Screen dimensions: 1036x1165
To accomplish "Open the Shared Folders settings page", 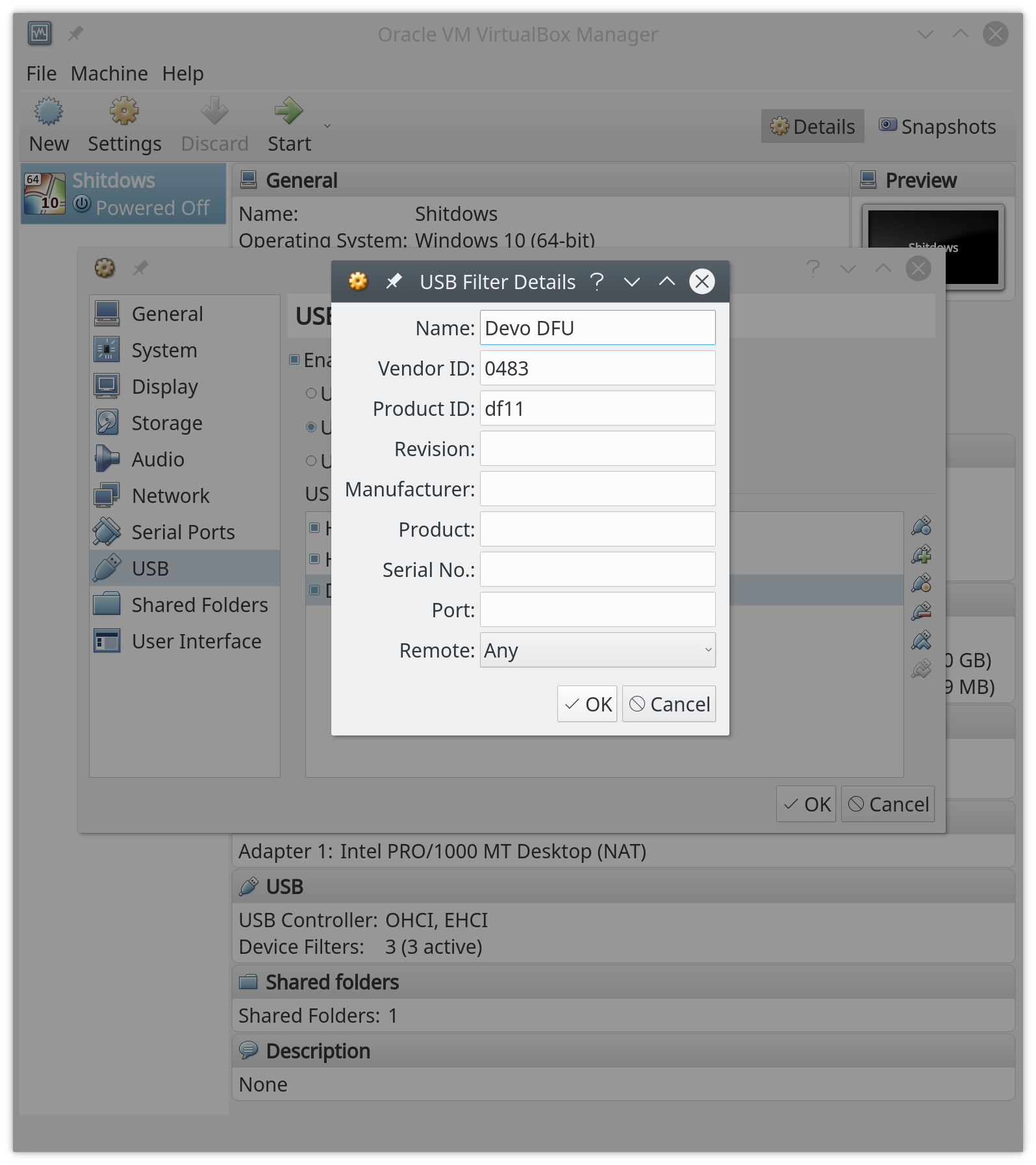I will click(x=184, y=605).
